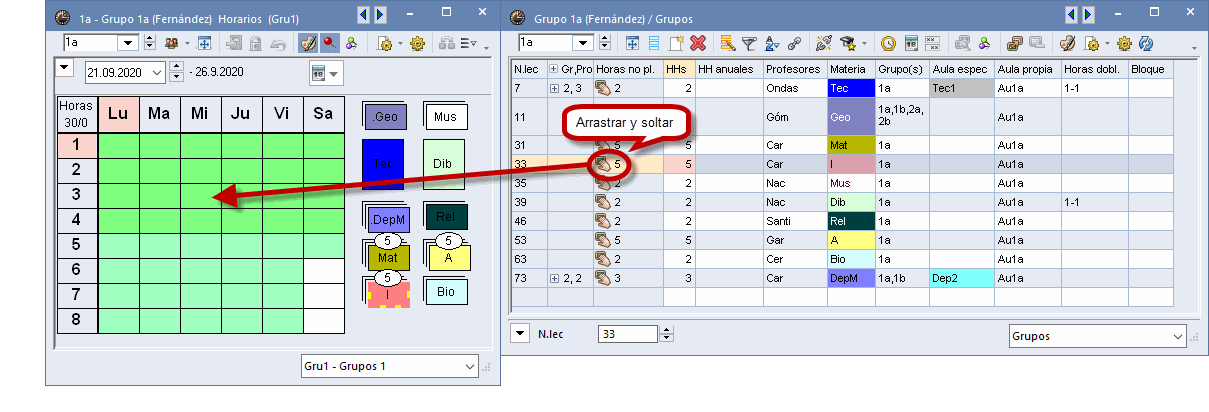Open class selector dropdown in Horarios window
Screen dimensions: 1209x412
click(127, 43)
